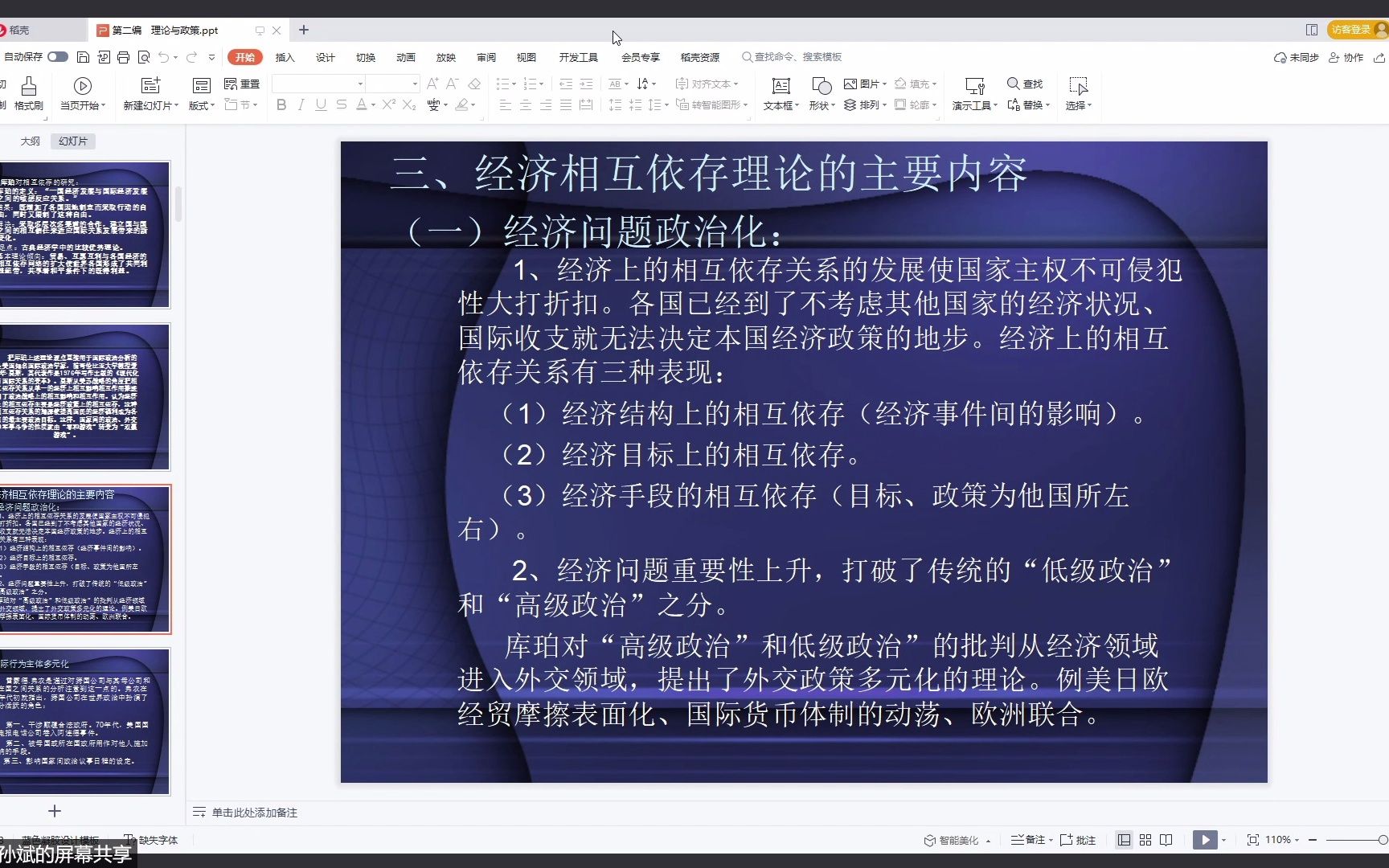Viewport: 1389px width, 868px height.
Task: Click the clear formatting eraser icon
Action: pyautogui.click(x=474, y=84)
